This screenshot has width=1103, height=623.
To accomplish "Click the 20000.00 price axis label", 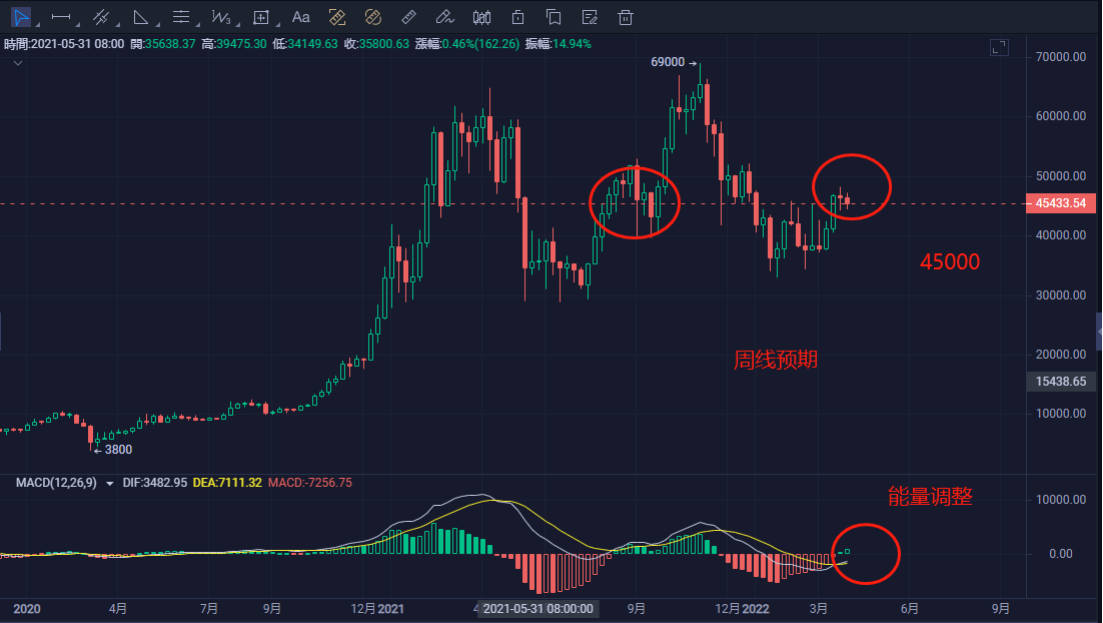I will [x=1061, y=354].
